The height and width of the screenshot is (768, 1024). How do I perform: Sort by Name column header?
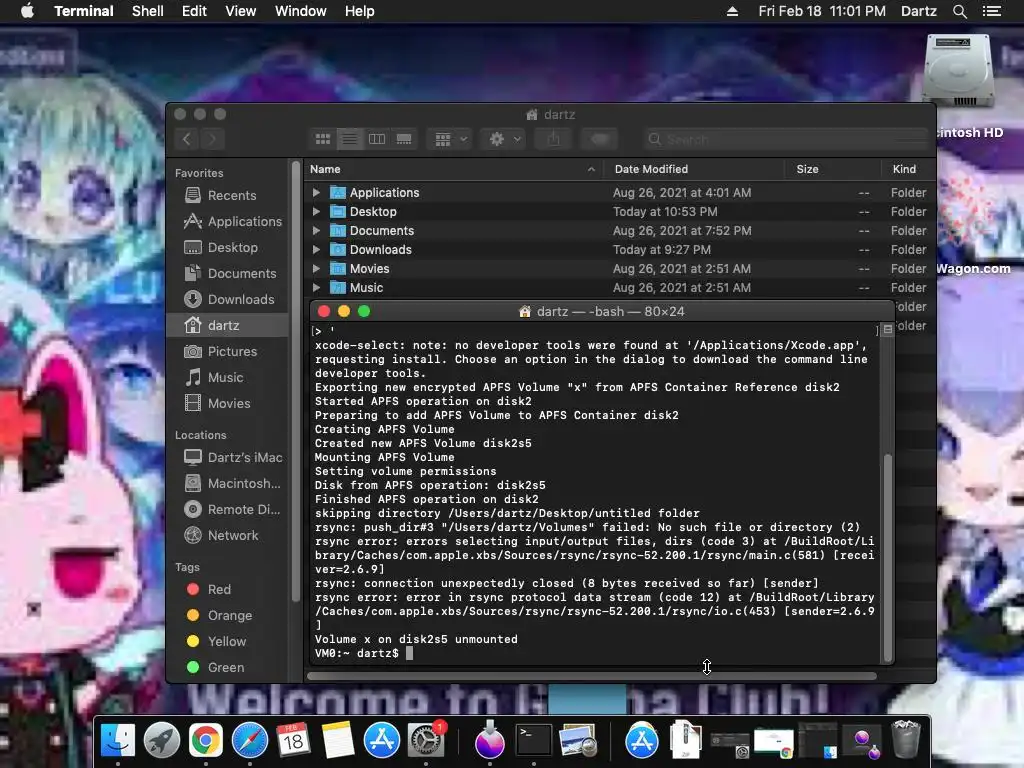[x=453, y=169]
